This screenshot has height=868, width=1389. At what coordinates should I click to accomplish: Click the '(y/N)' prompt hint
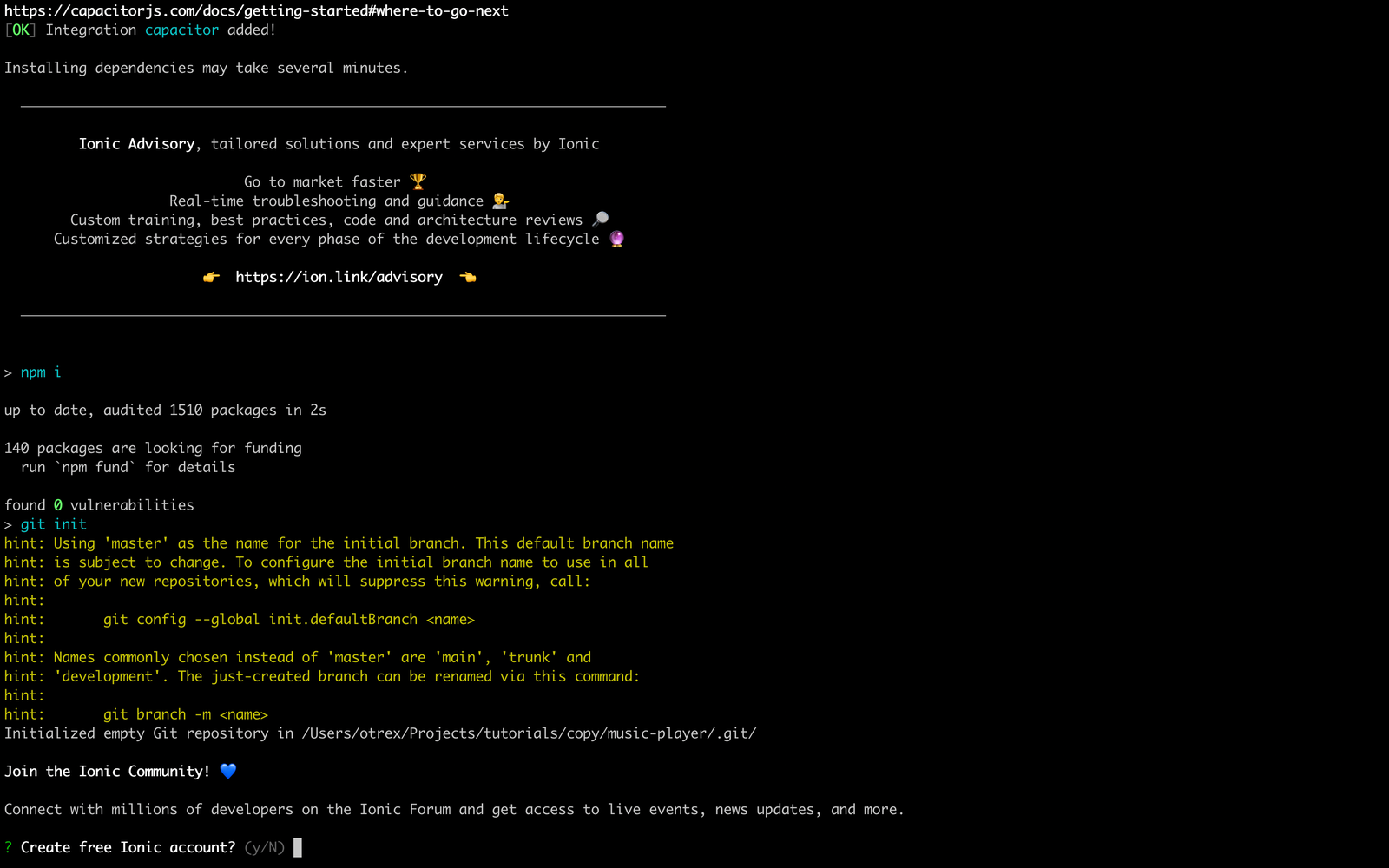pyautogui.click(x=265, y=847)
